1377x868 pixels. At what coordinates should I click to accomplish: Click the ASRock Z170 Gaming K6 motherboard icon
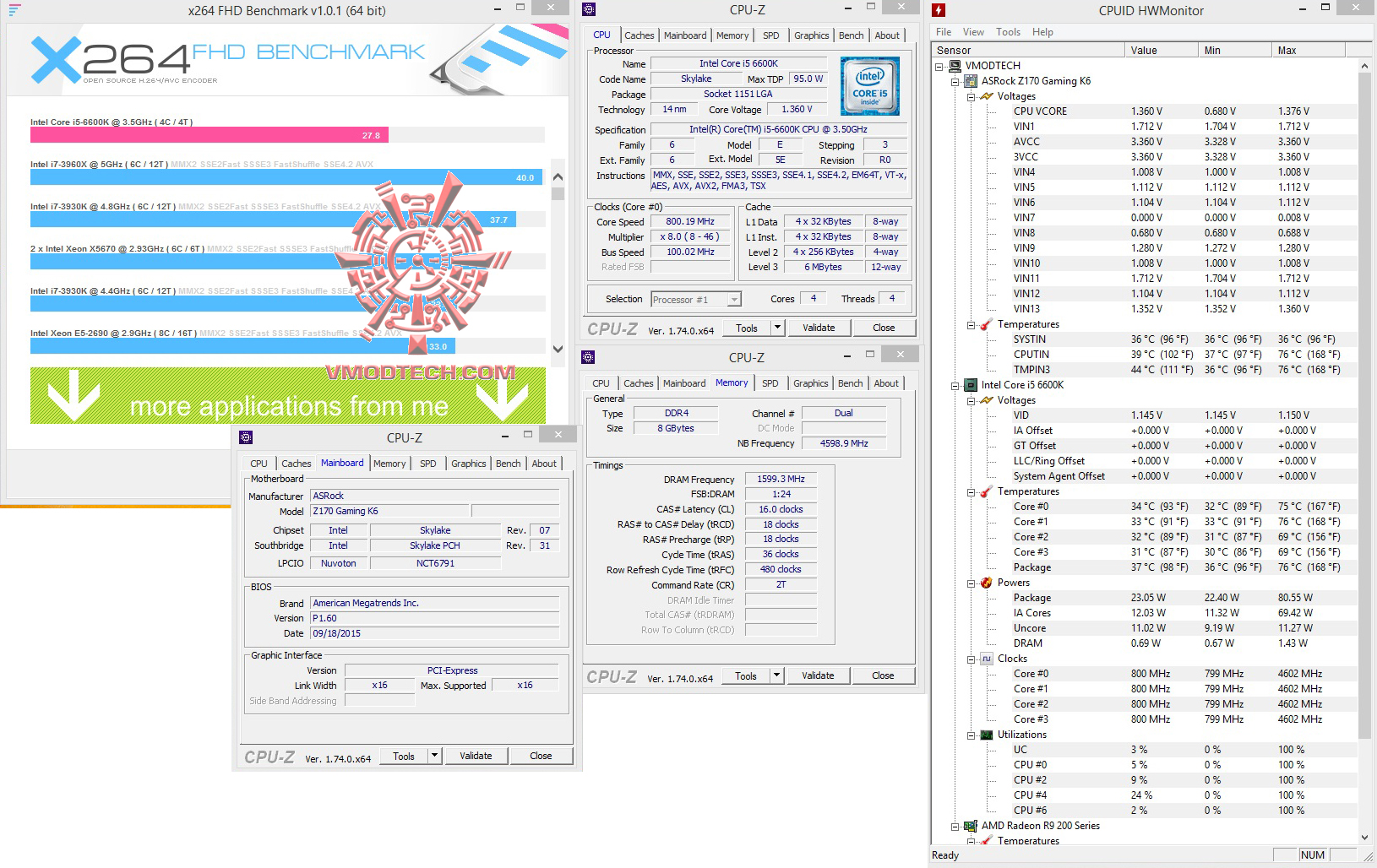[x=972, y=81]
